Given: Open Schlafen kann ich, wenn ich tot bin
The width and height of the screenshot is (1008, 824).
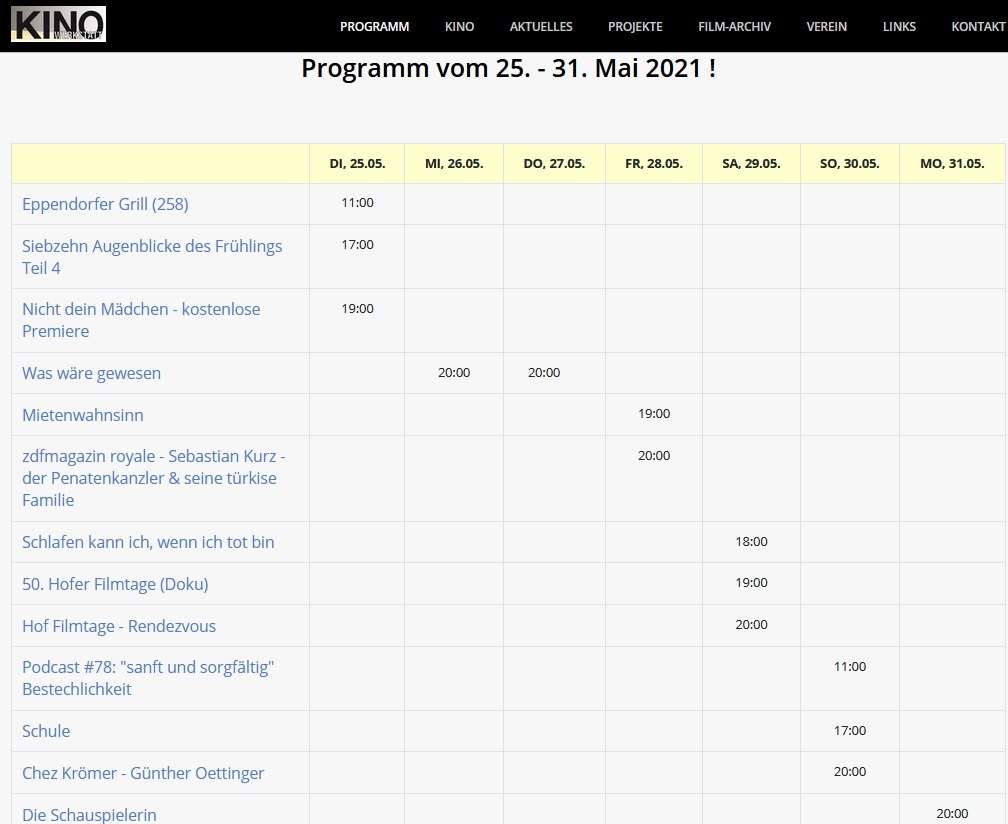Looking at the screenshot, I should pyautogui.click(x=148, y=542).
